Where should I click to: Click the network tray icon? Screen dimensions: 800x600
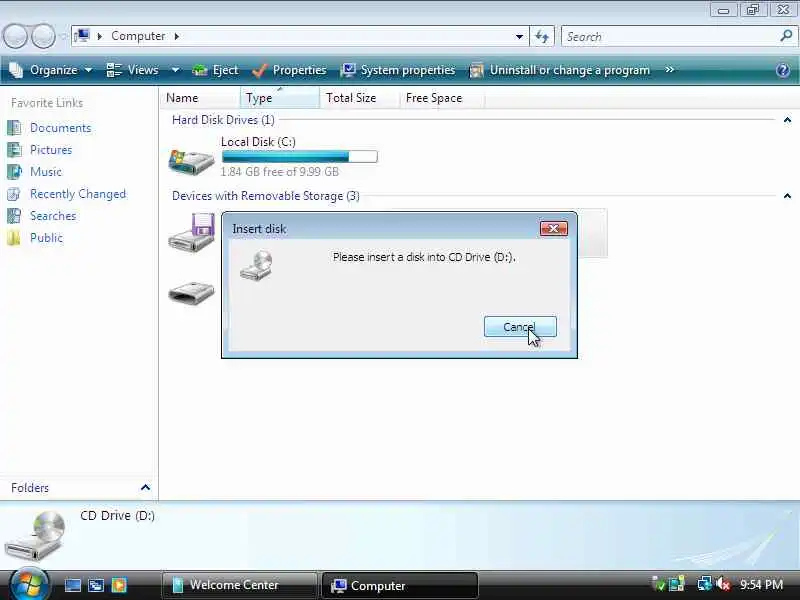click(x=705, y=585)
